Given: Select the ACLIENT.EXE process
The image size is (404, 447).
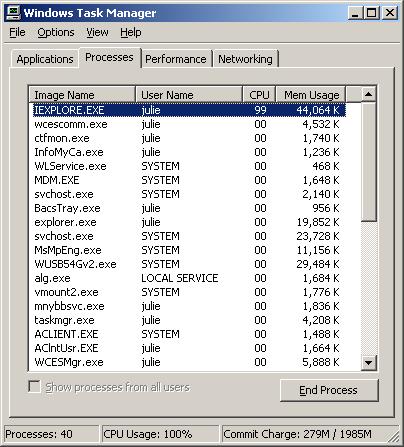Looking at the screenshot, I should tap(189, 334).
